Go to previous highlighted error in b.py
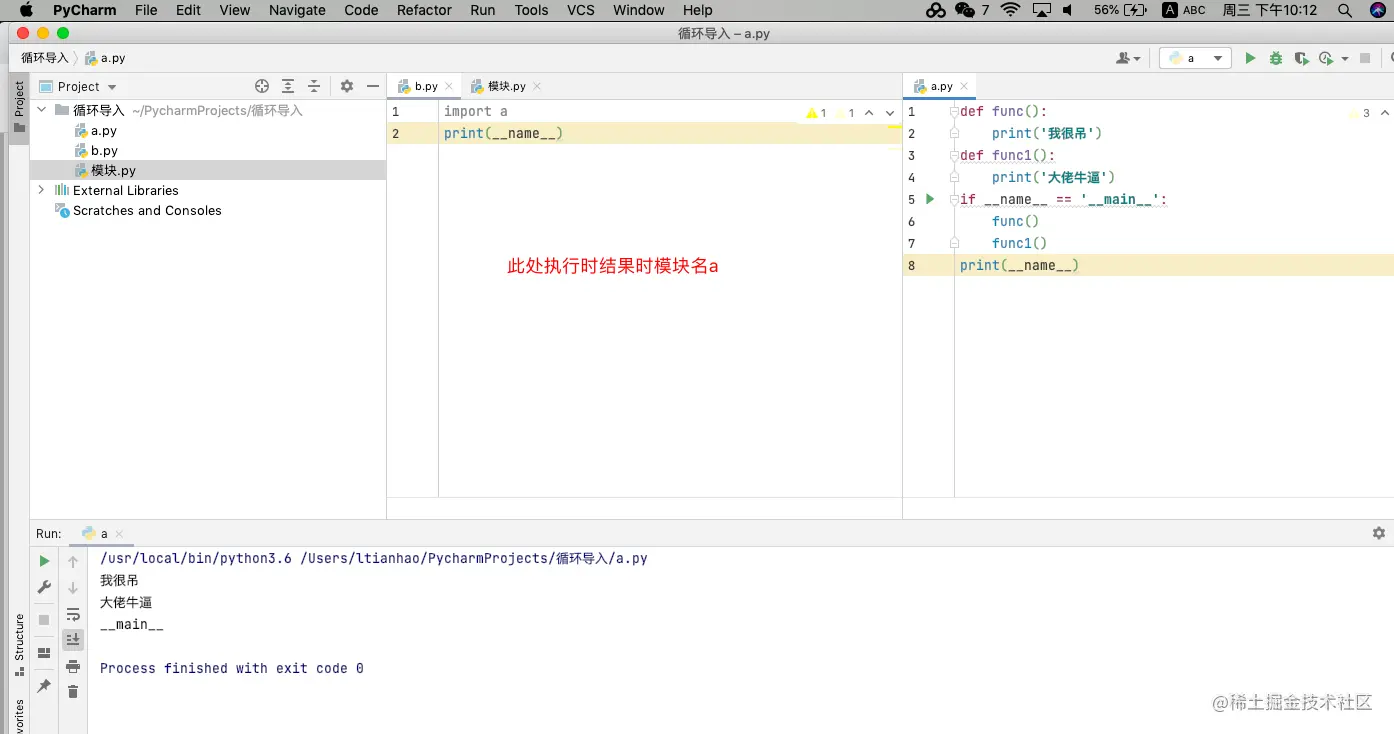 869,113
